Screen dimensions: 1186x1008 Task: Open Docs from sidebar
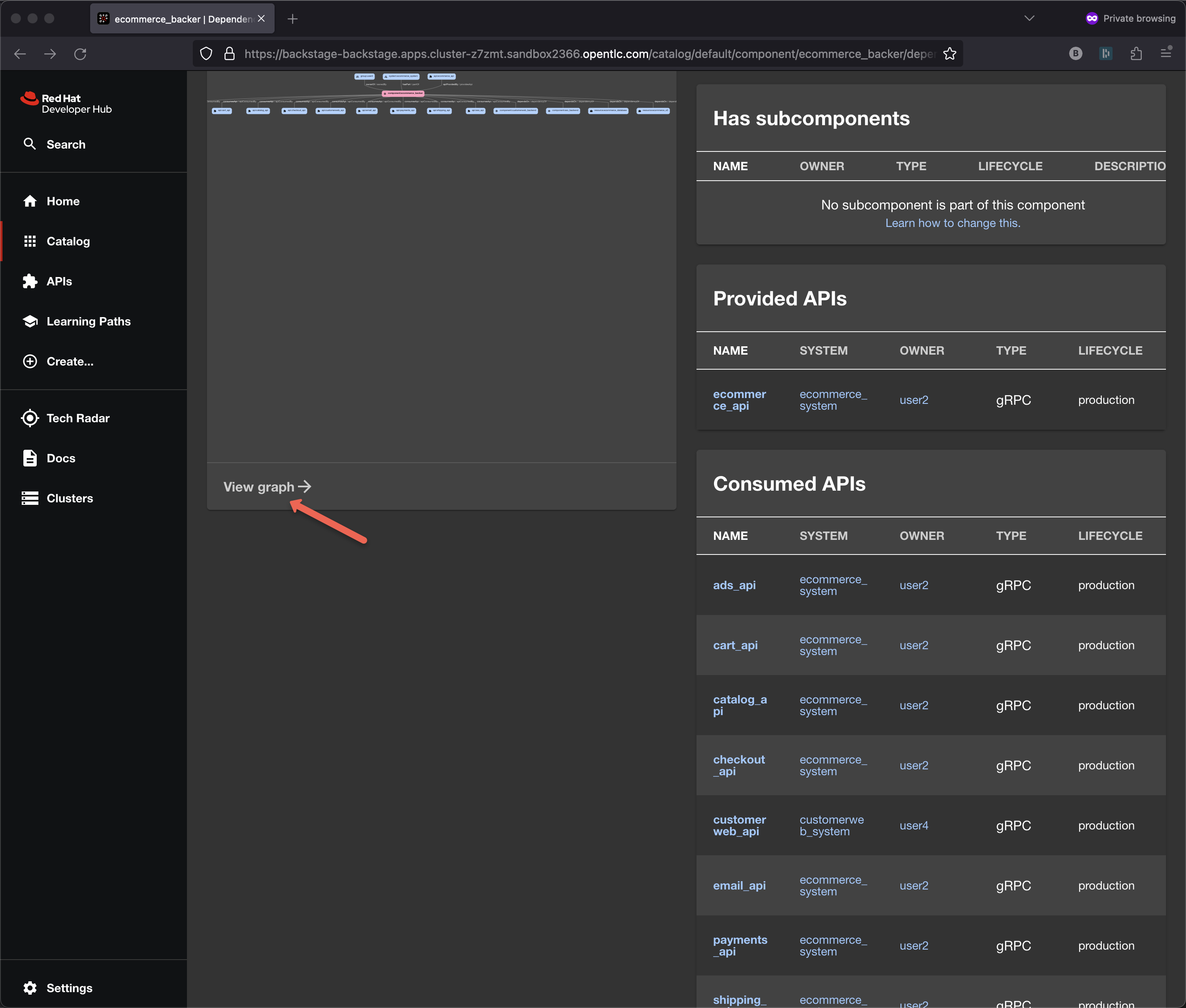61,458
